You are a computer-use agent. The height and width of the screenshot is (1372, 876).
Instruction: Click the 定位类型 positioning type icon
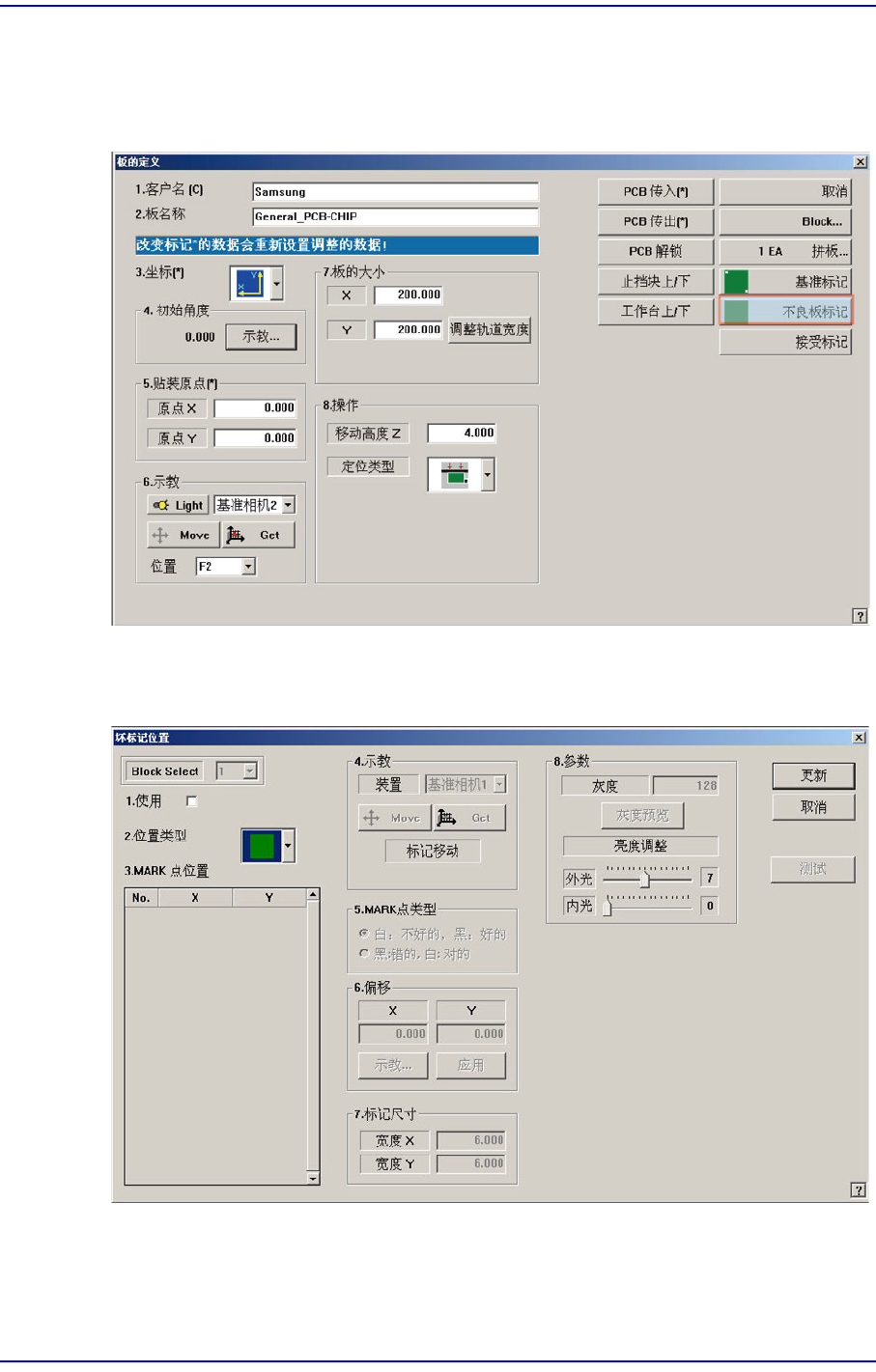click(x=454, y=475)
